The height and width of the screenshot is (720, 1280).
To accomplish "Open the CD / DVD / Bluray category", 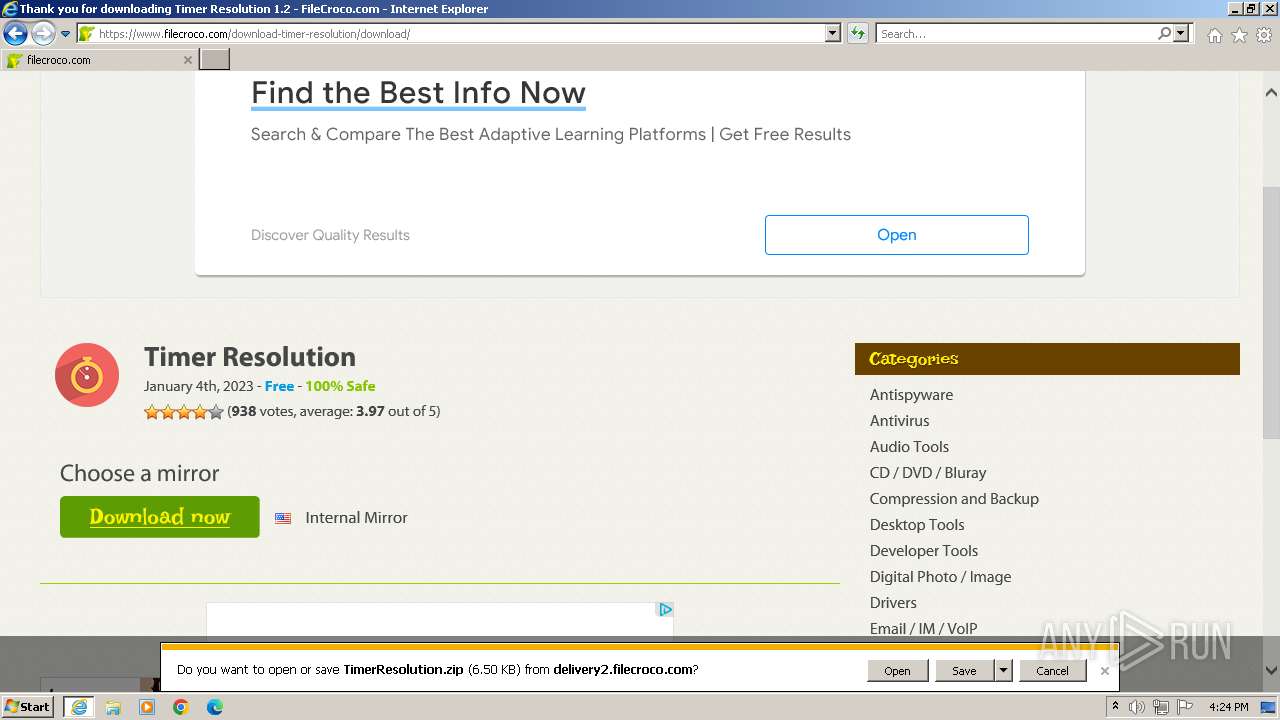I will tap(928, 473).
